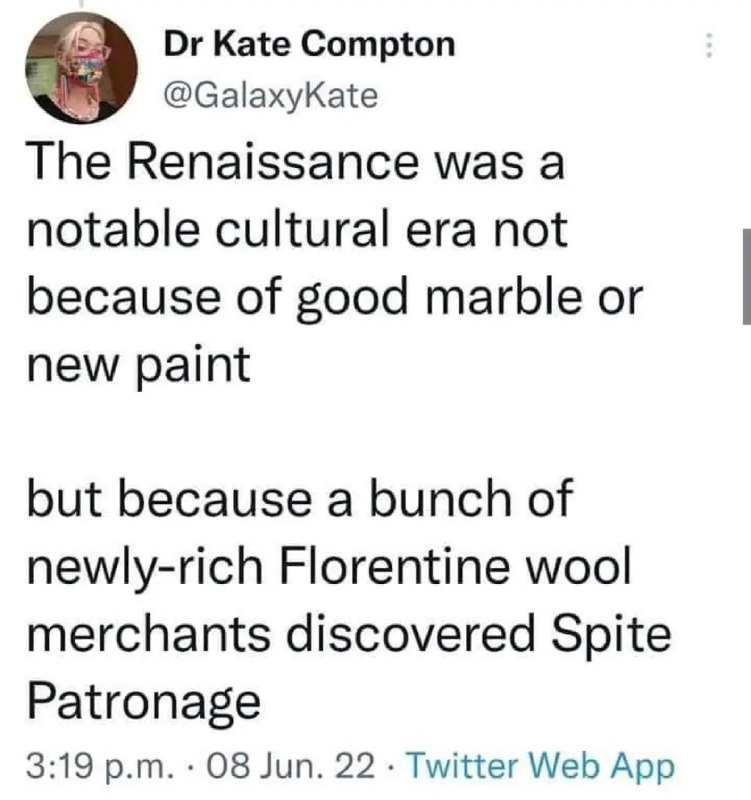Click the word merchants in the tweet
Viewport: 751px width, 800px height.
click(x=148, y=634)
